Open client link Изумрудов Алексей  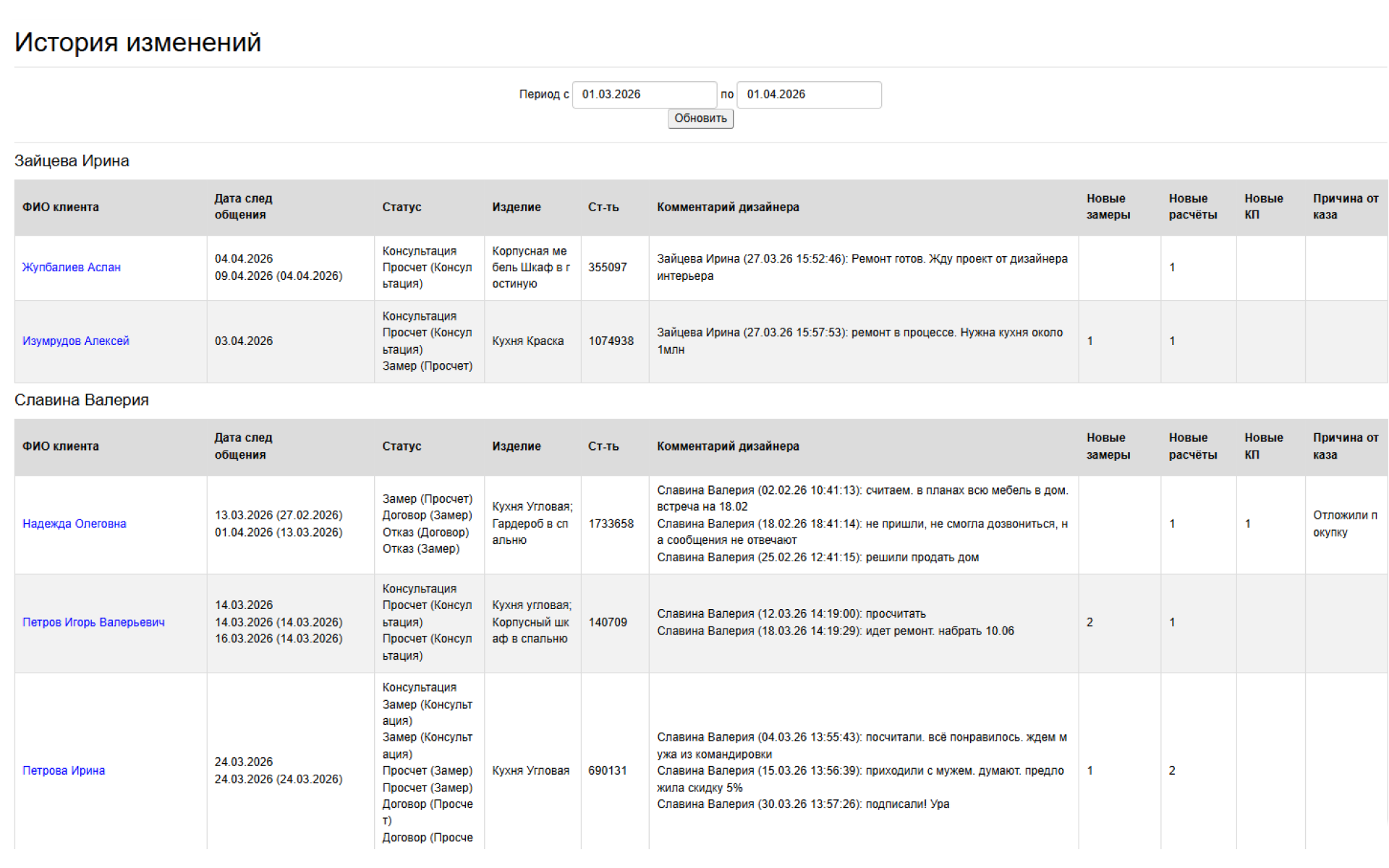point(76,341)
